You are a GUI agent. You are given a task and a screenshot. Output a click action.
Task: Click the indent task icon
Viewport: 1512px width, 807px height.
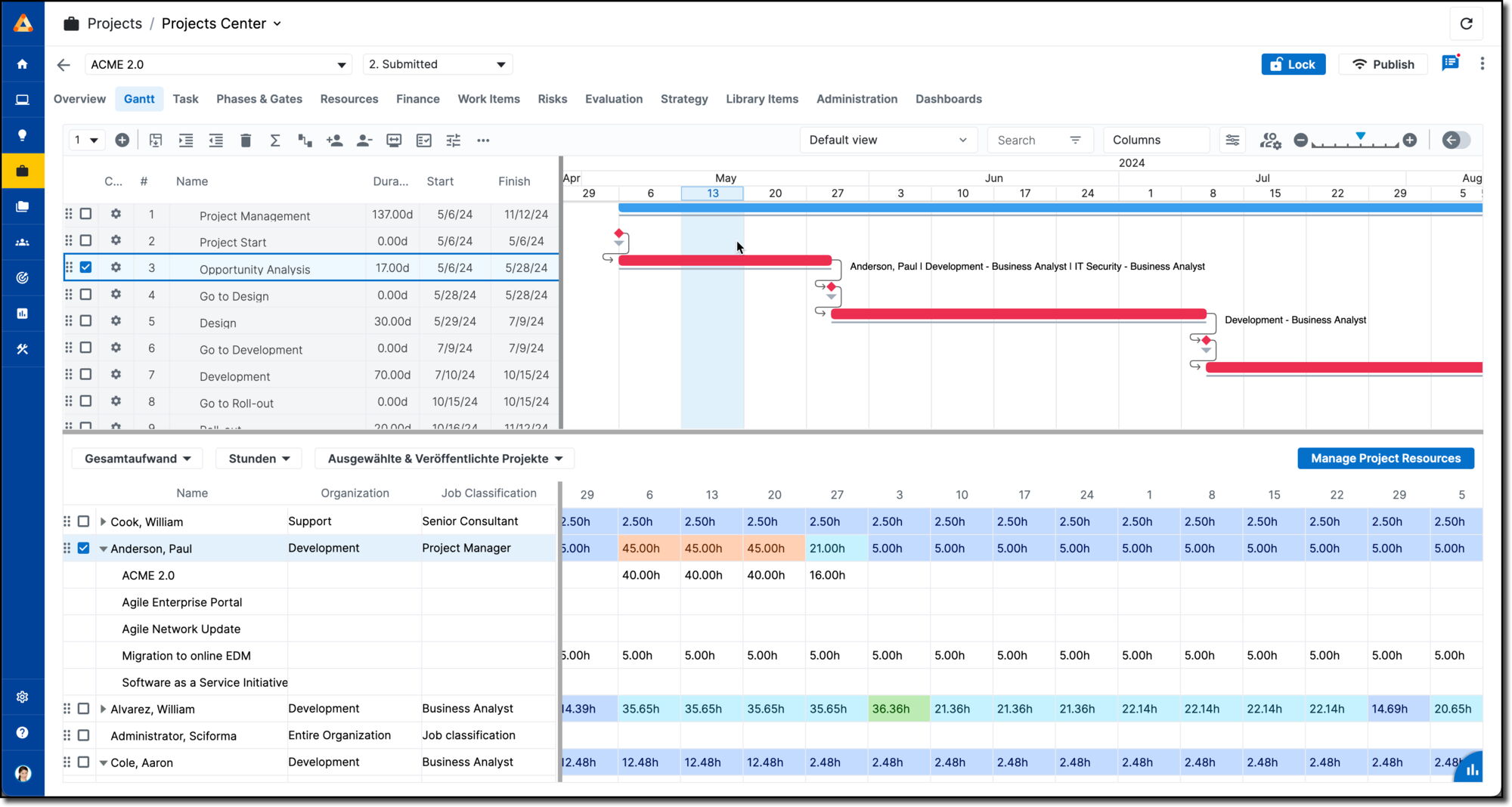pos(186,141)
